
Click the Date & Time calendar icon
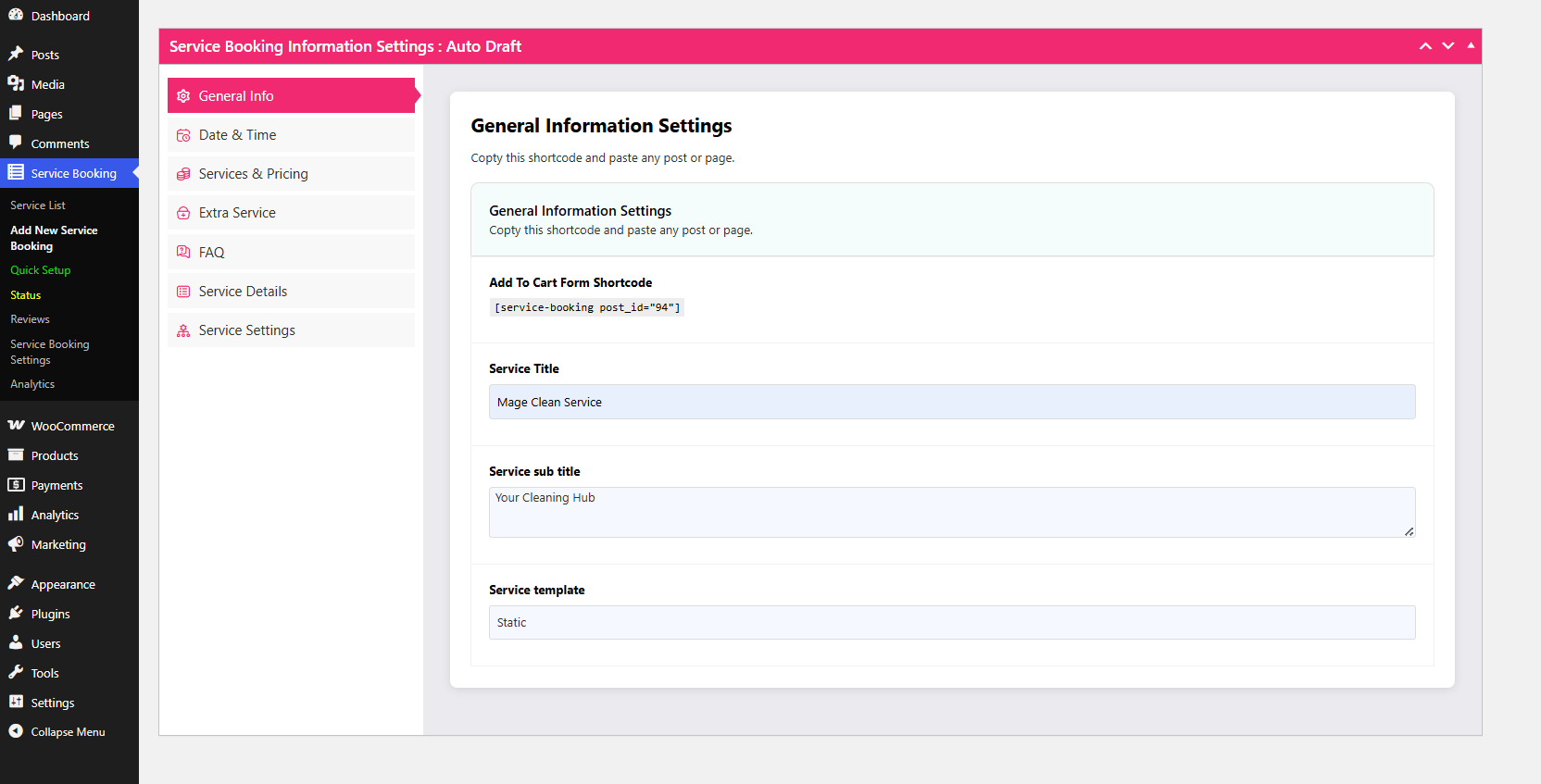pyautogui.click(x=183, y=135)
